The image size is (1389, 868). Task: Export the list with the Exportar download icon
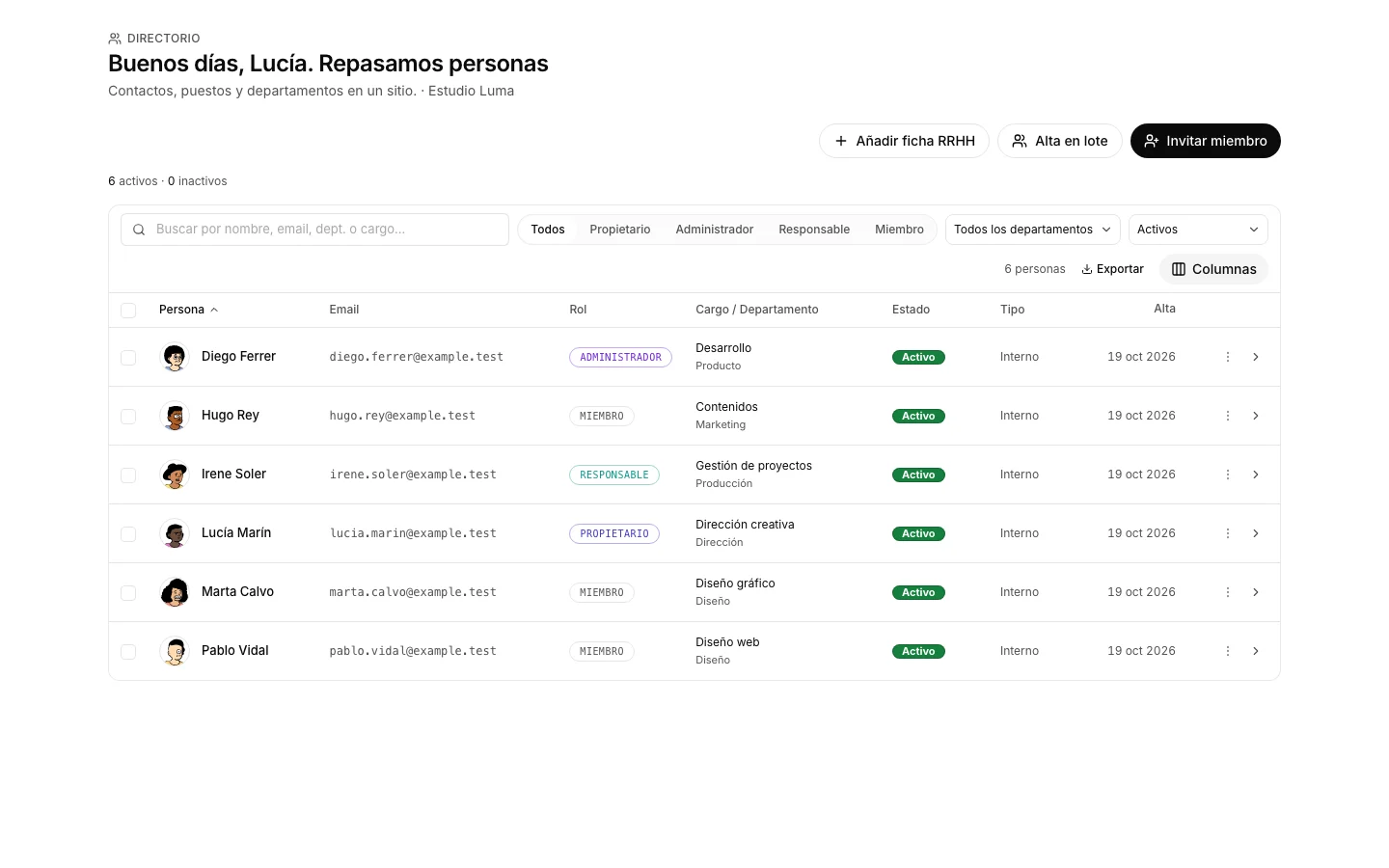1087,269
